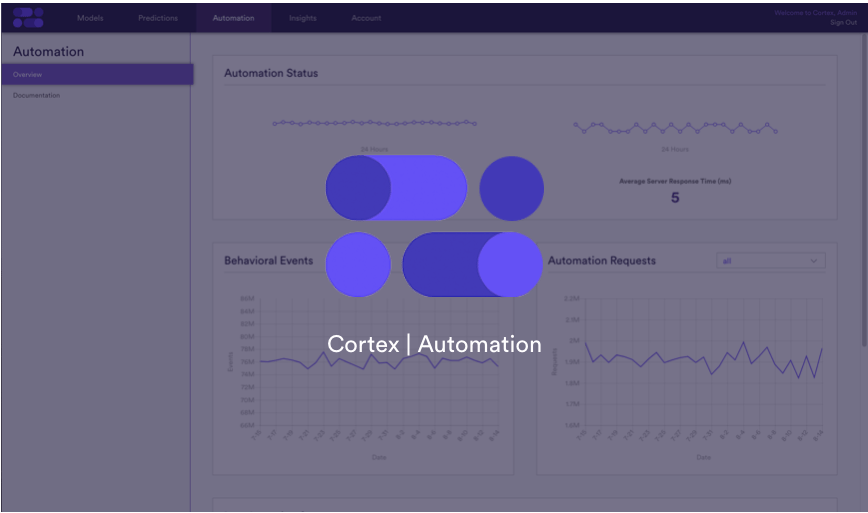Click the Automation Requests heading
The width and height of the screenshot is (868, 513).
[602, 261]
